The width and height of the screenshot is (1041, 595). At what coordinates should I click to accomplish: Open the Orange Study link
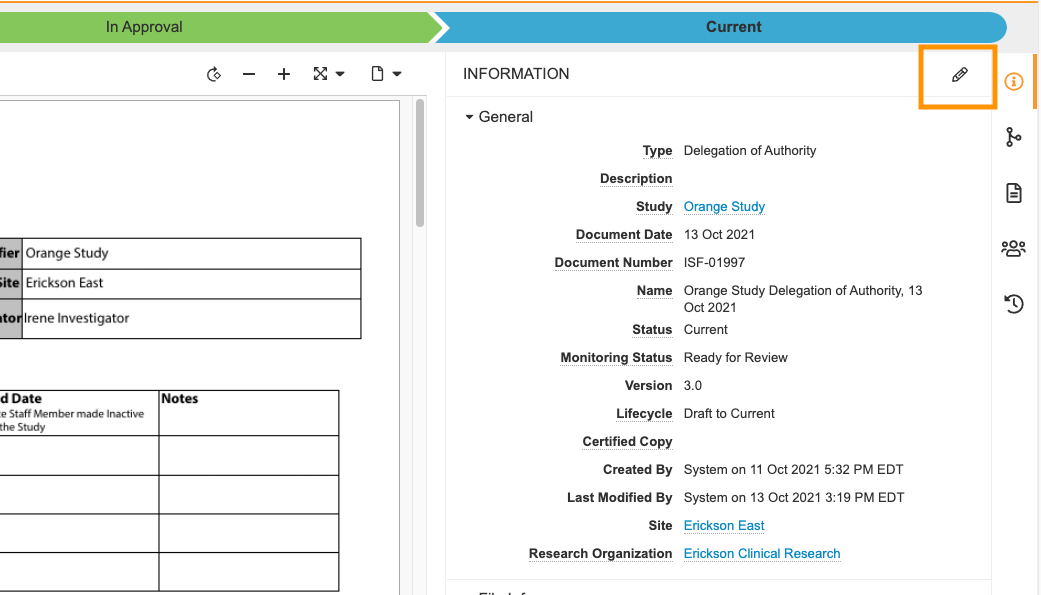pyautogui.click(x=724, y=207)
